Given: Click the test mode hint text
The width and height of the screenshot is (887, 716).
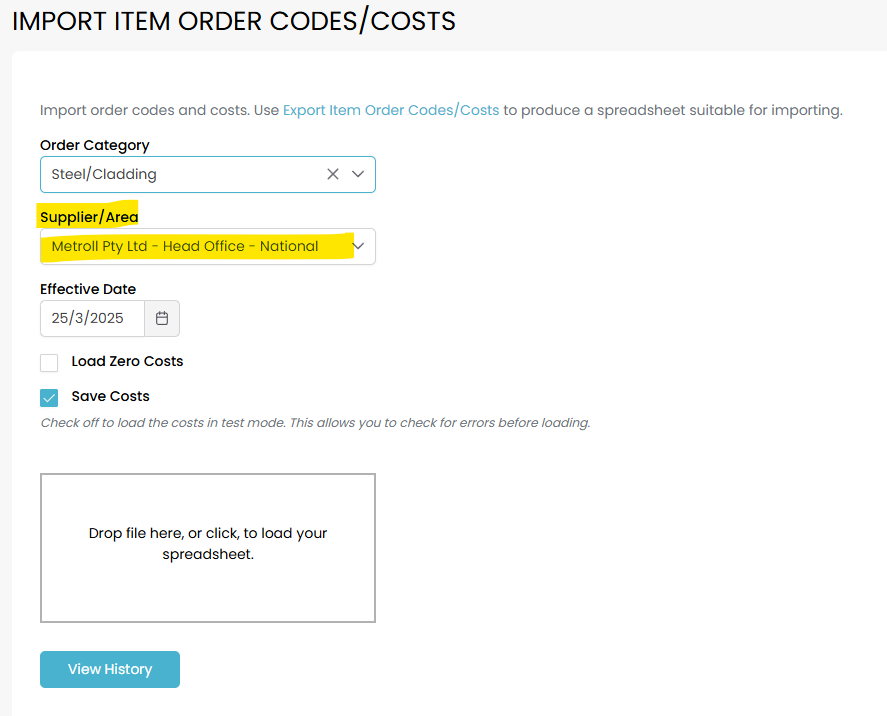Looking at the screenshot, I should (315, 423).
